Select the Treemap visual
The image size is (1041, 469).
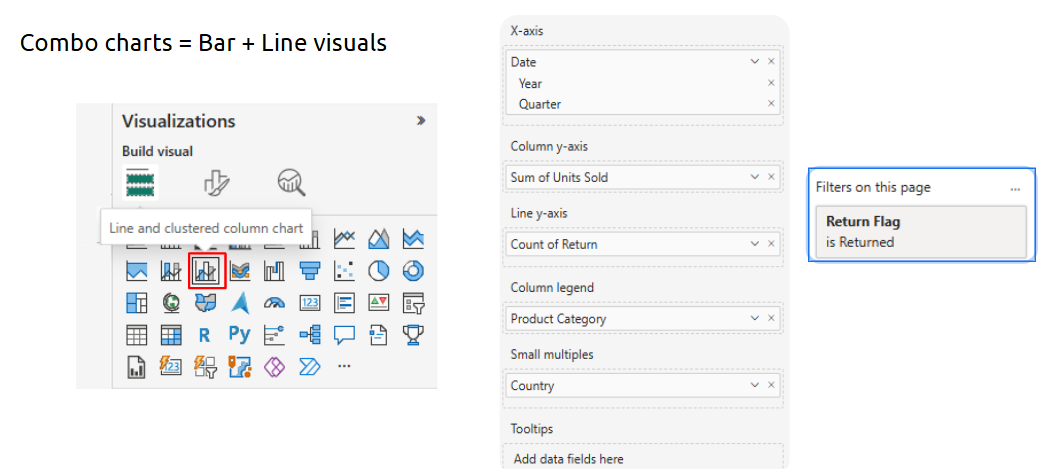[x=136, y=303]
